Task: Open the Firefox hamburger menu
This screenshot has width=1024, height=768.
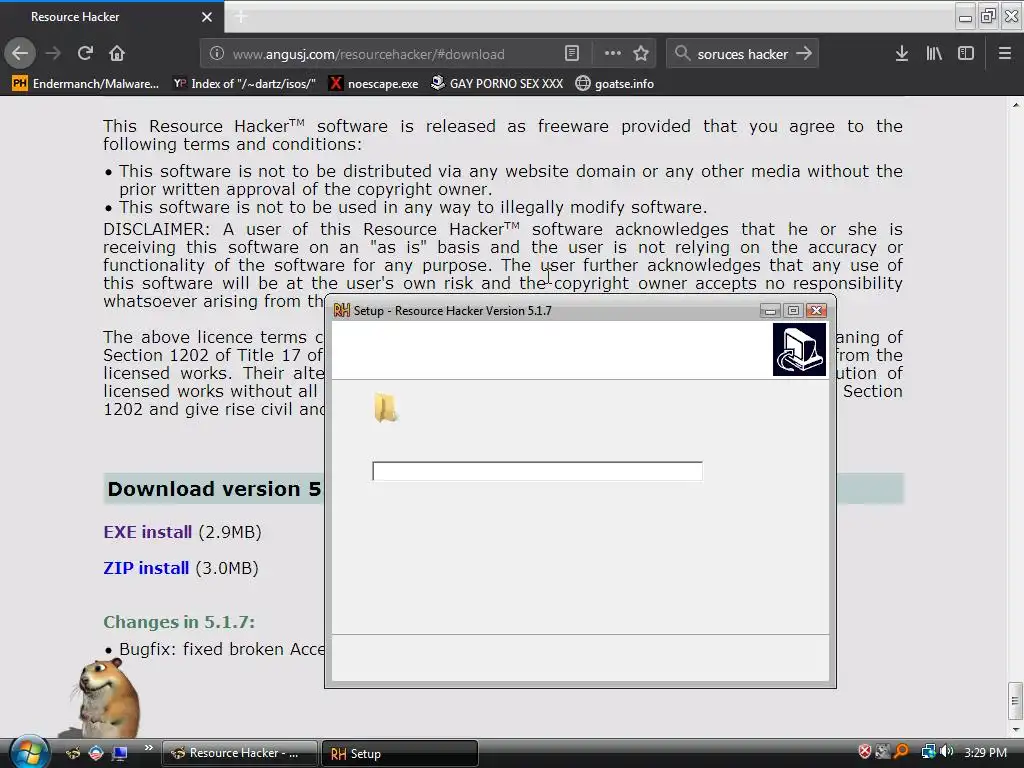Action: [1005, 54]
